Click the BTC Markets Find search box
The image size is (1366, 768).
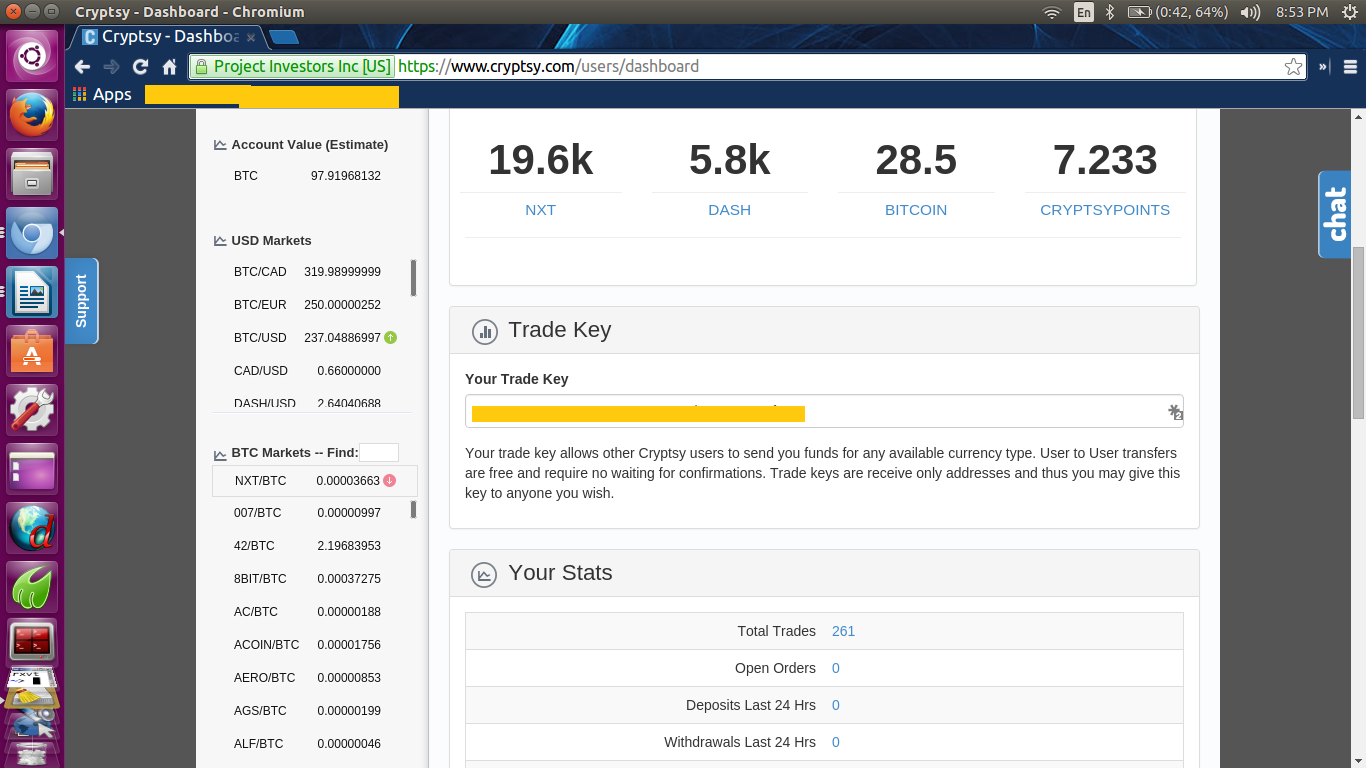pyautogui.click(x=379, y=453)
